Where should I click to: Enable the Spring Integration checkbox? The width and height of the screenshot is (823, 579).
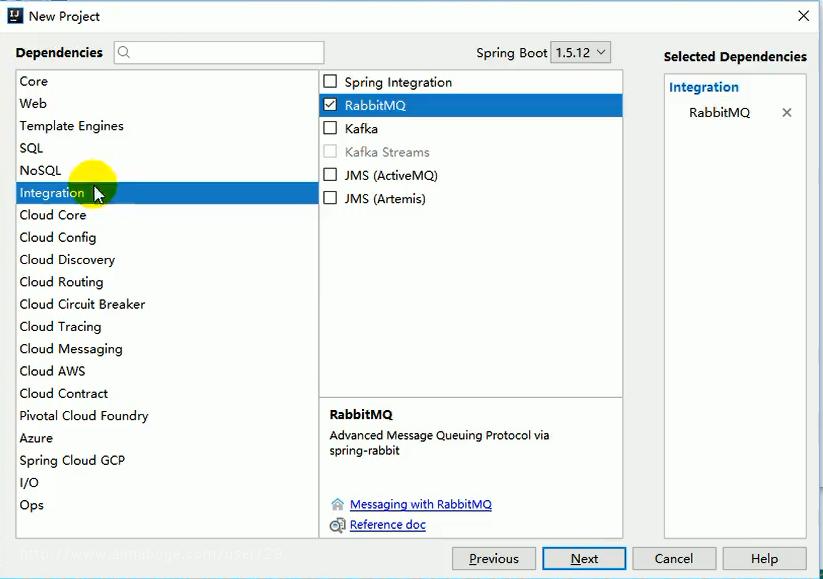330,81
